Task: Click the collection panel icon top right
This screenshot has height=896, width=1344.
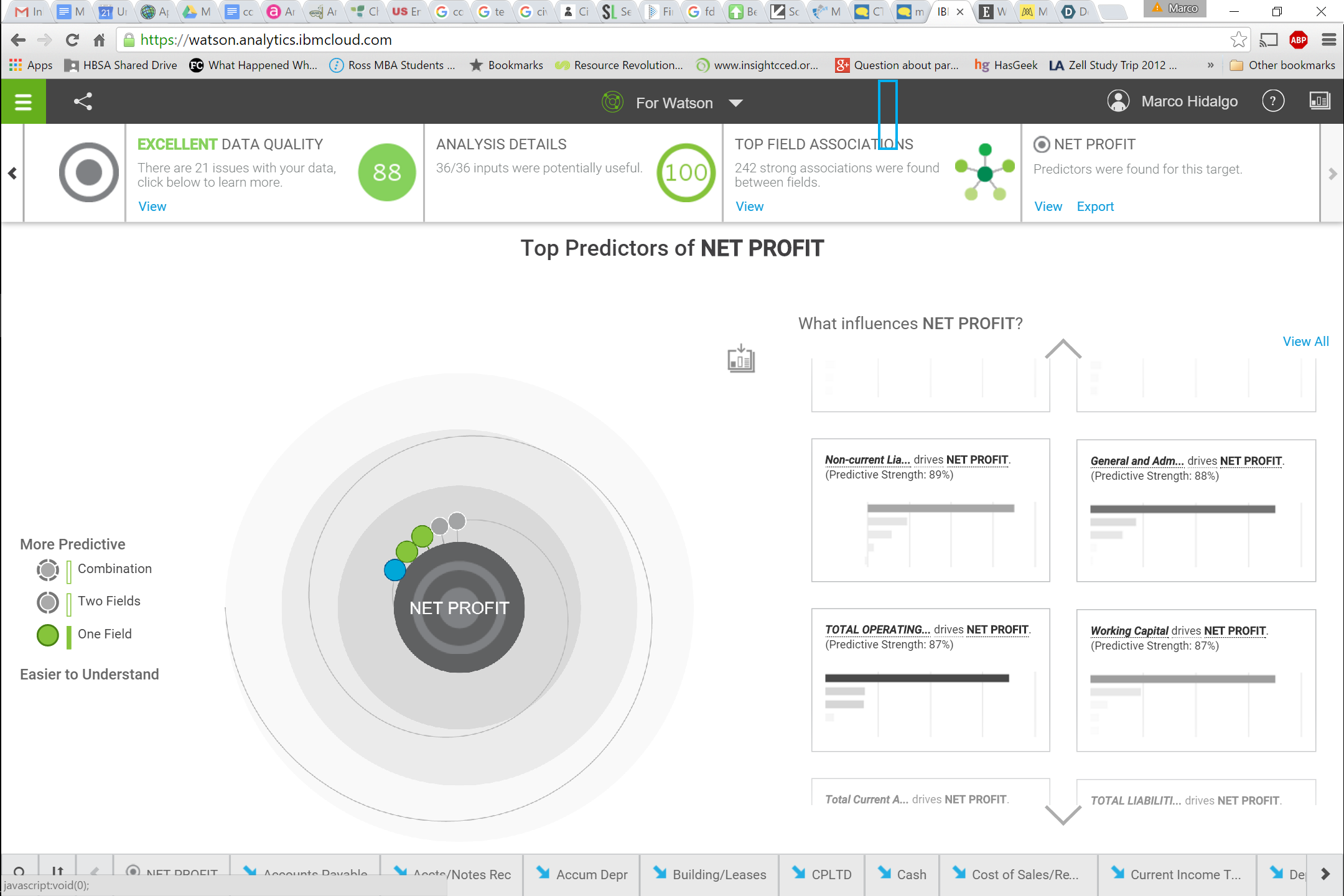Action: click(x=1319, y=101)
